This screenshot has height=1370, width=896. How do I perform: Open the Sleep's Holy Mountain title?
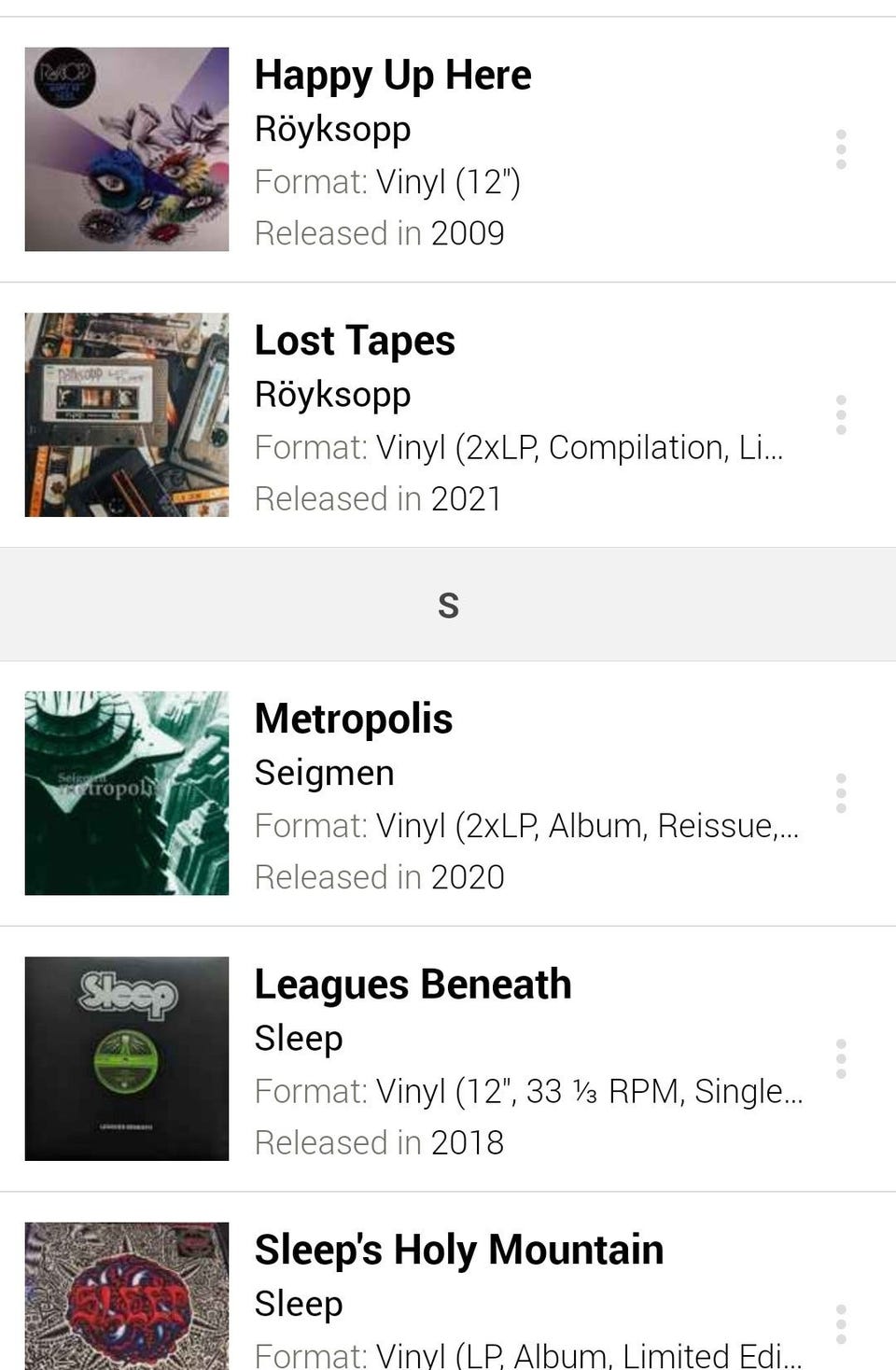[x=458, y=1250]
